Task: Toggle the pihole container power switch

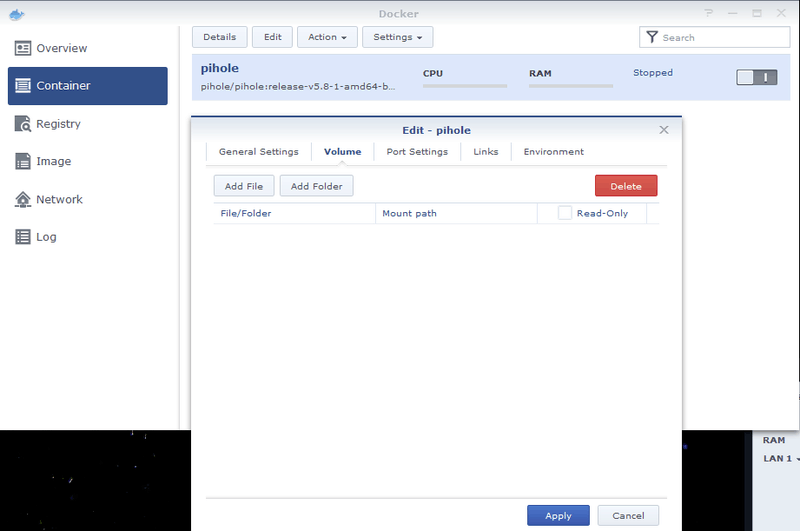Action: click(x=757, y=78)
